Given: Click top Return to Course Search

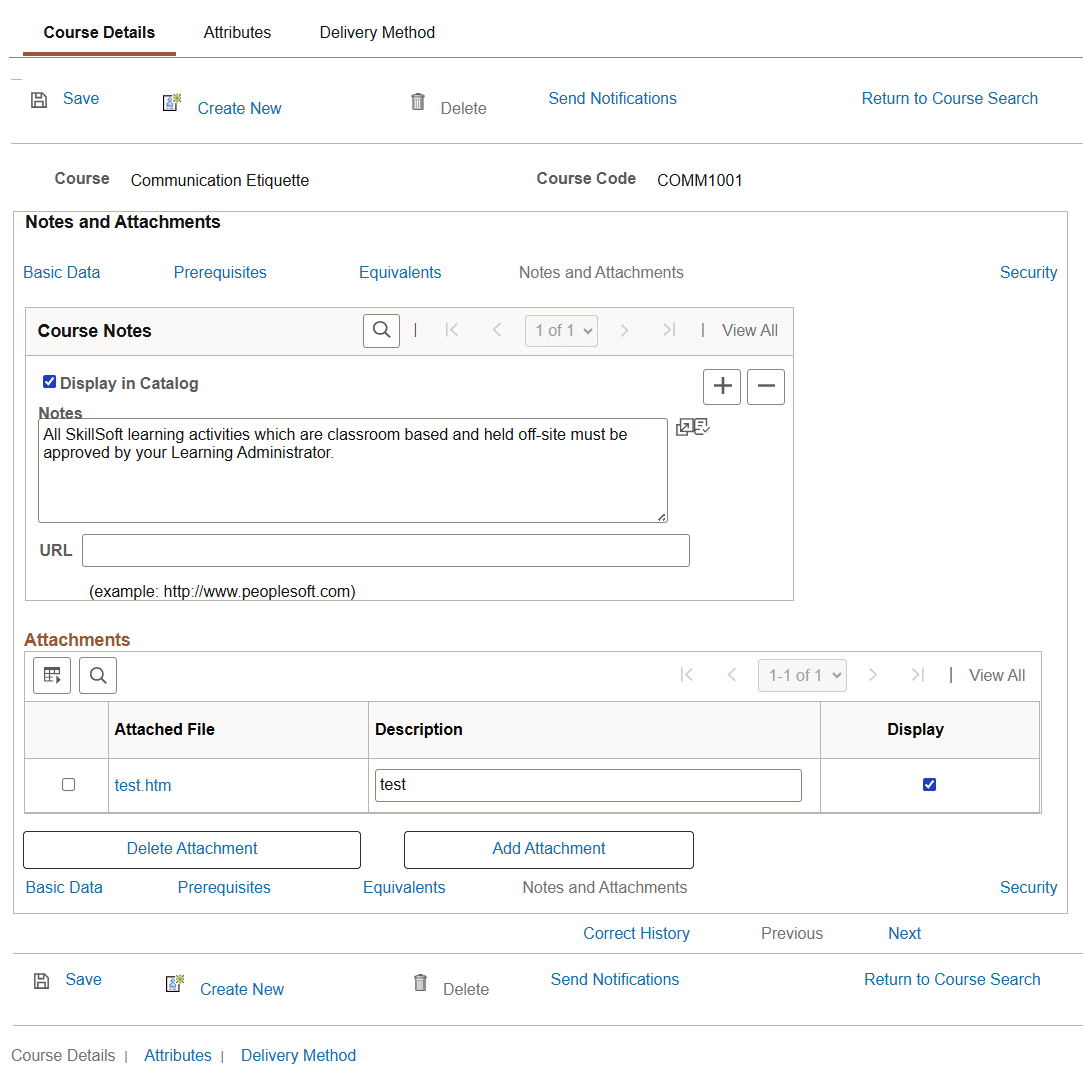Looking at the screenshot, I should point(950,99).
